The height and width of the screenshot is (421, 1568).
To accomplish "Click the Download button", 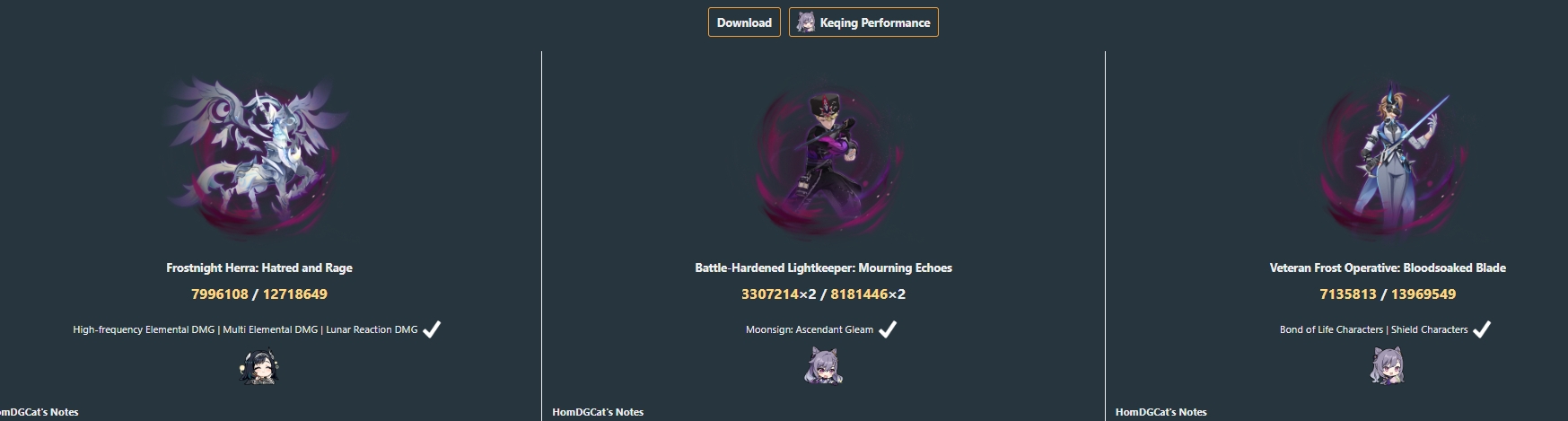I will [x=744, y=22].
